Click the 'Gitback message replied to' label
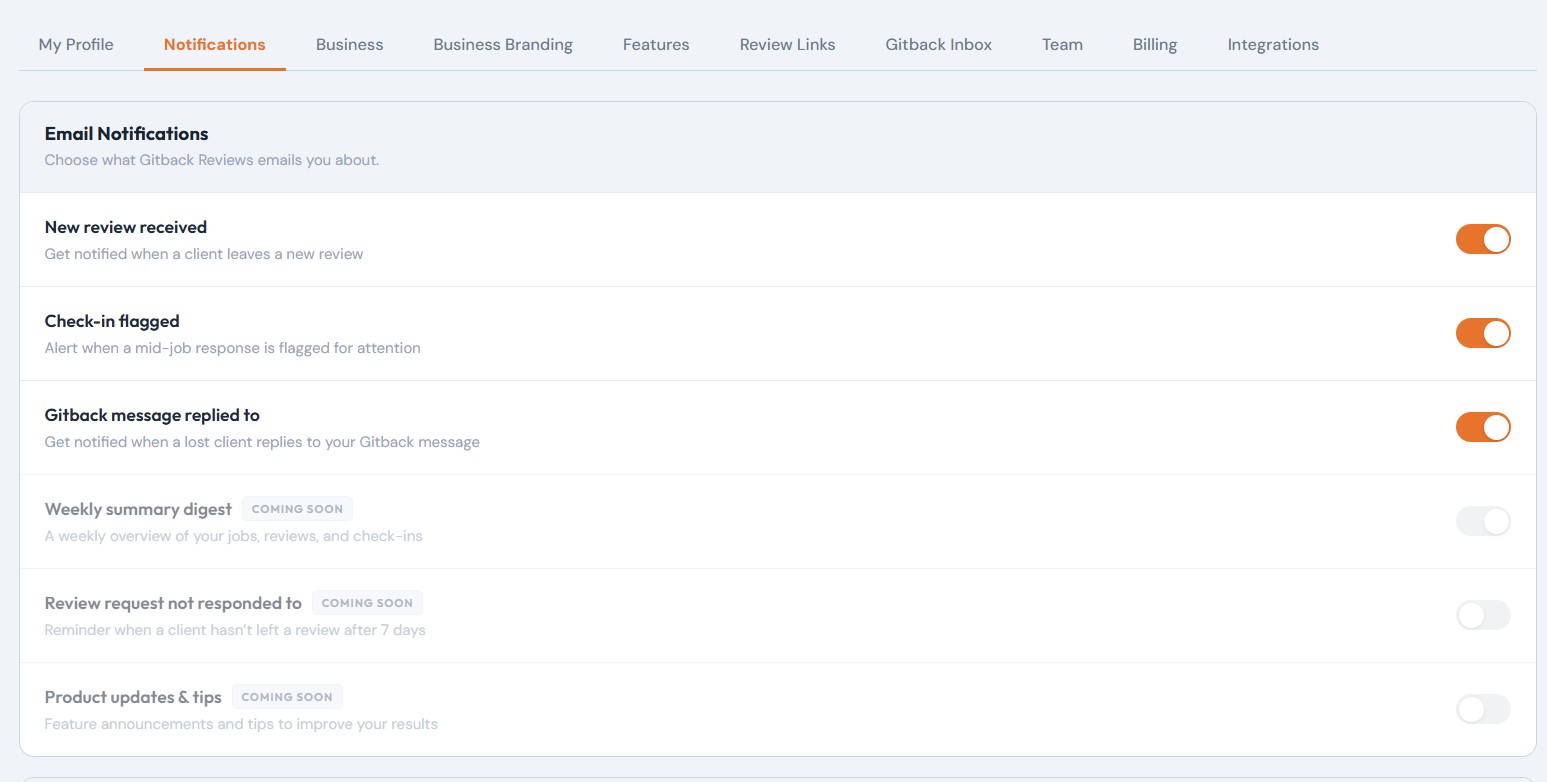This screenshot has height=782, width=1547. 152,415
